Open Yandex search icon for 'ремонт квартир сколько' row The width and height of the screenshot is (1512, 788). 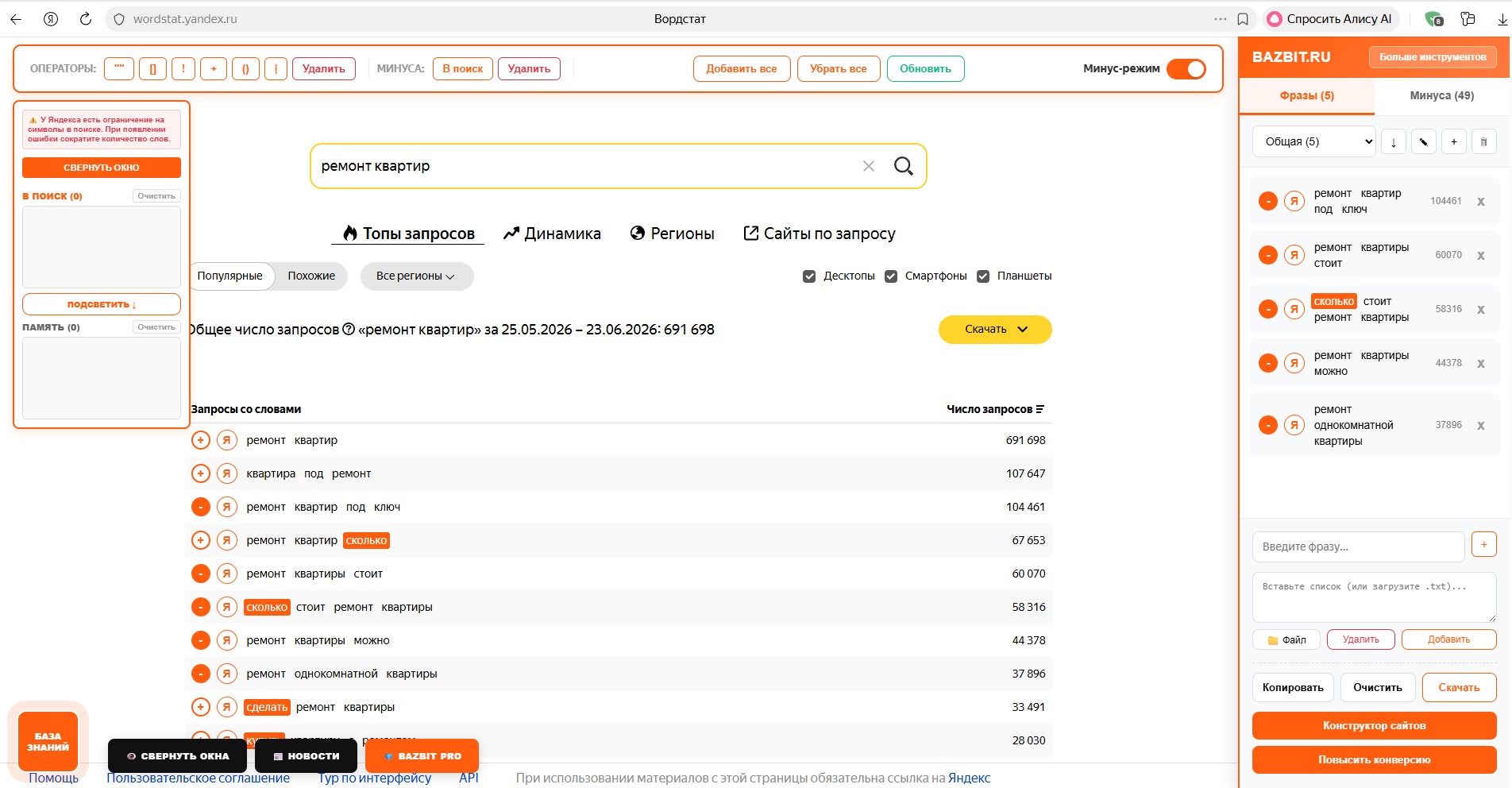point(227,540)
